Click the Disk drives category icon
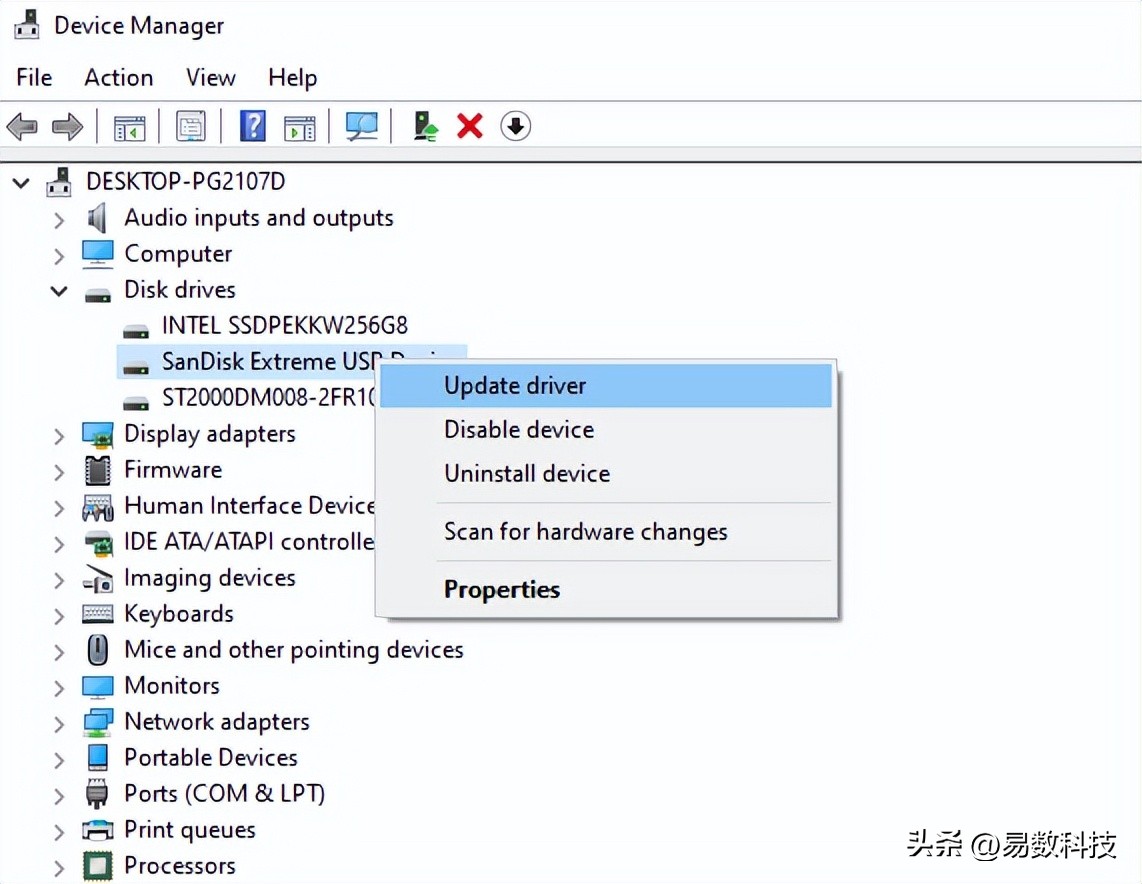The height and width of the screenshot is (884, 1142). coord(98,295)
